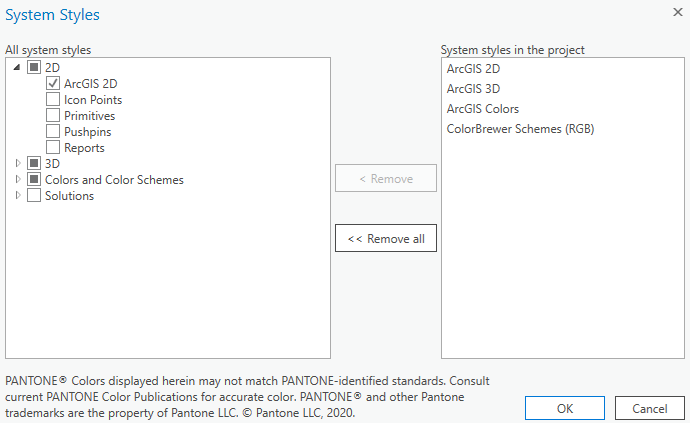
Task: Check the Icon Points checkbox
Action: pos(54,100)
